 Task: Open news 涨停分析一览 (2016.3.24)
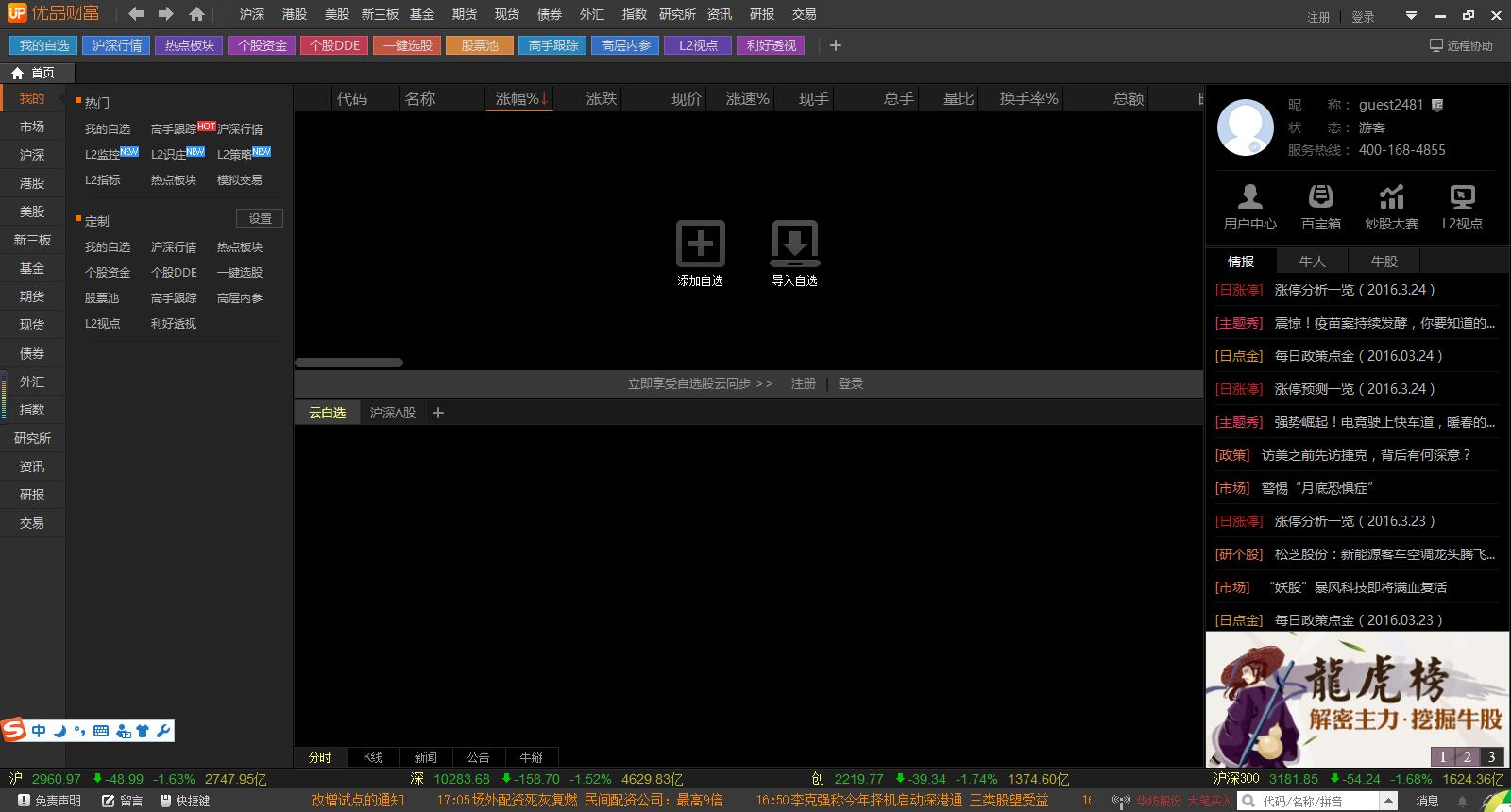click(x=1353, y=290)
